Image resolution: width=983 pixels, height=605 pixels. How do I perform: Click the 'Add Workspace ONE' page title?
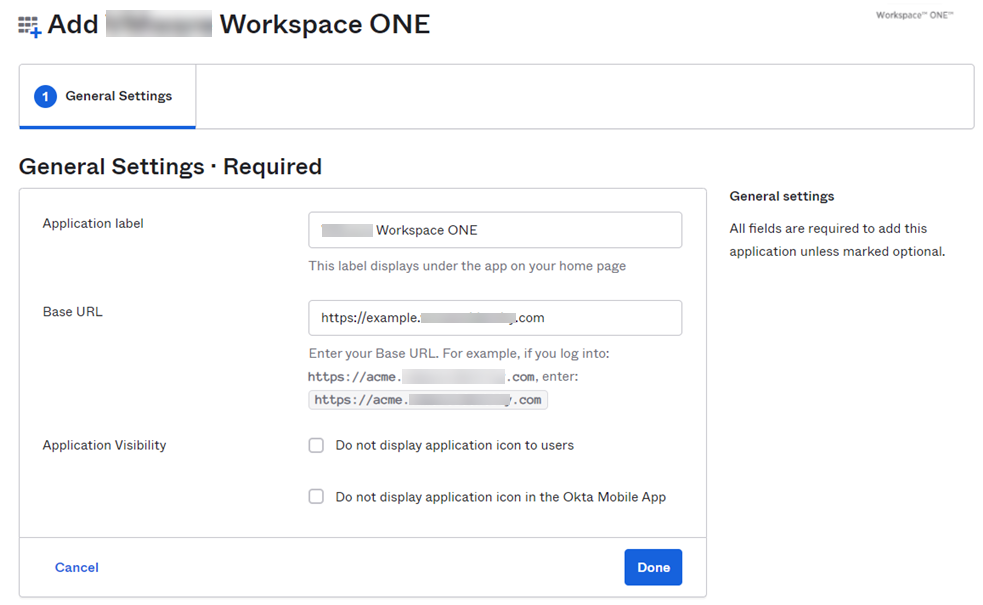[239, 24]
